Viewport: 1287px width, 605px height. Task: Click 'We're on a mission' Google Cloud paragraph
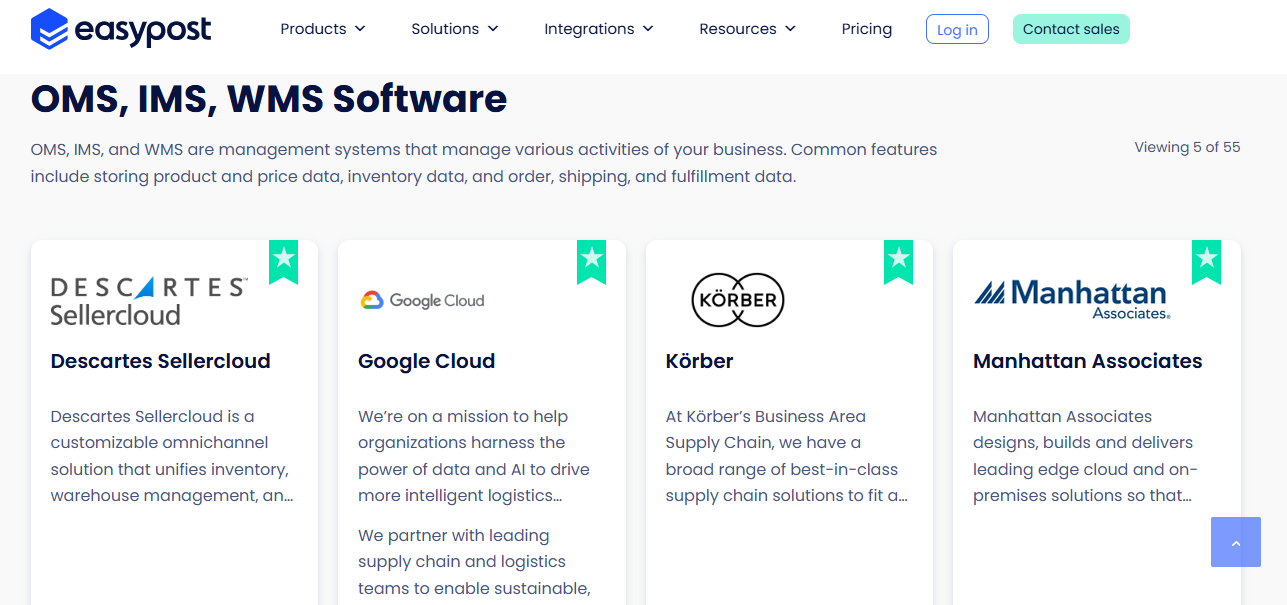[474, 456]
